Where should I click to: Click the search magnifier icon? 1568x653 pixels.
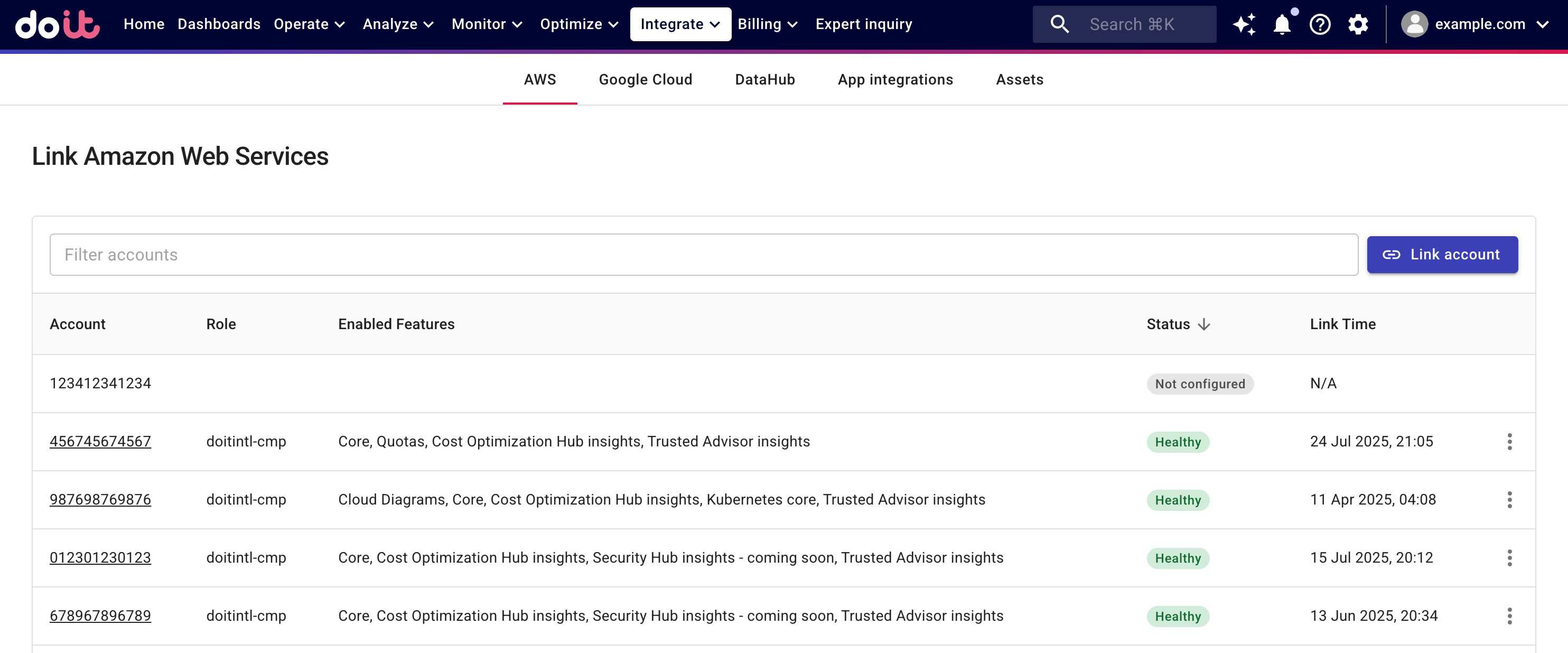pyautogui.click(x=1060, y=24)
